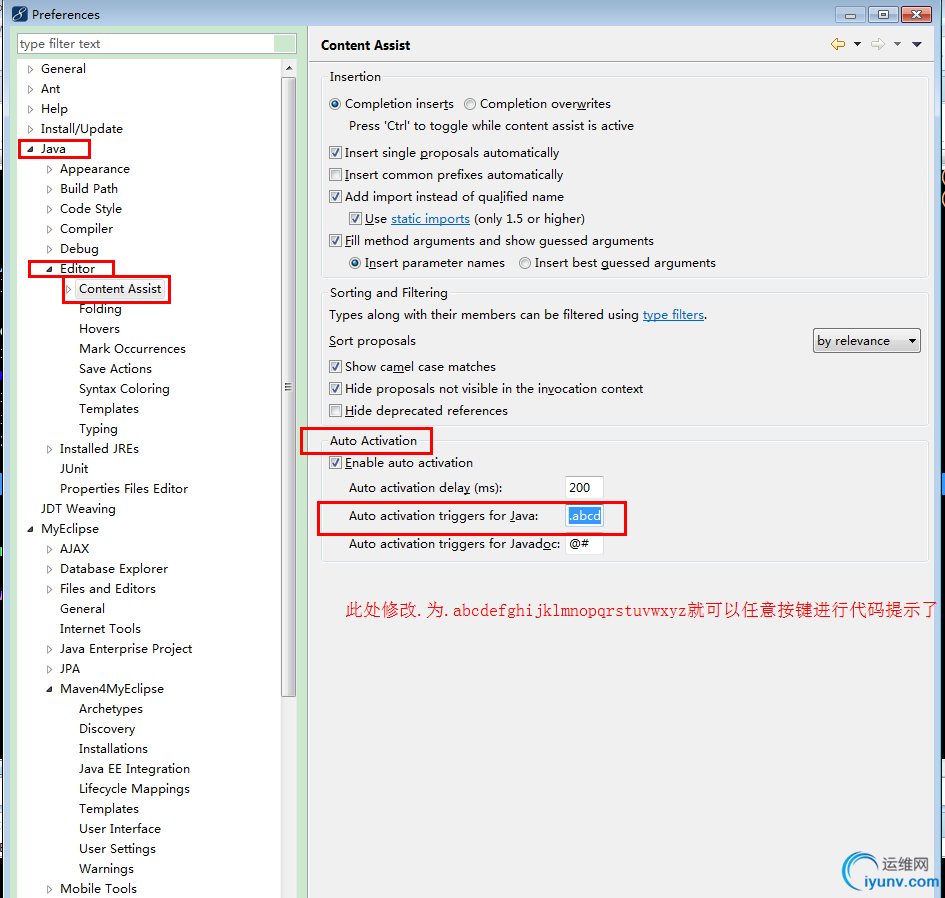Select Content Assist in the tree
The image size is (945, 898).
[120, 289]
